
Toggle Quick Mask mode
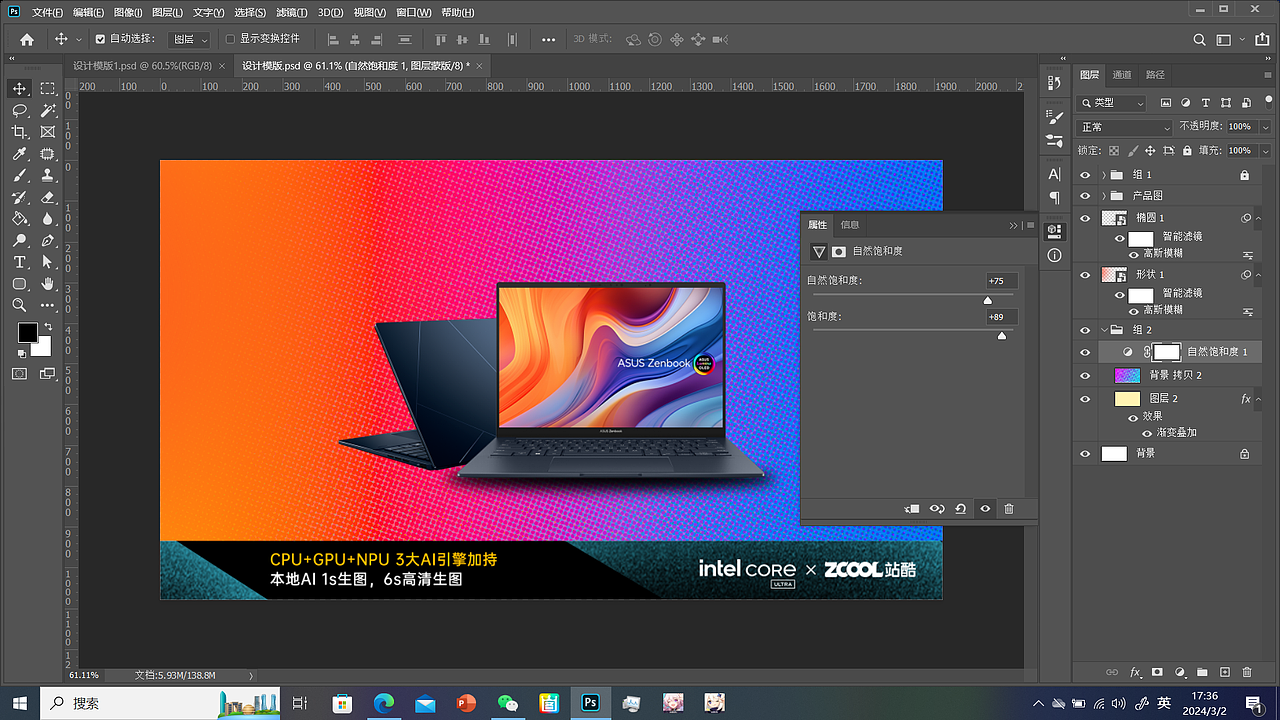click(19, 374)
